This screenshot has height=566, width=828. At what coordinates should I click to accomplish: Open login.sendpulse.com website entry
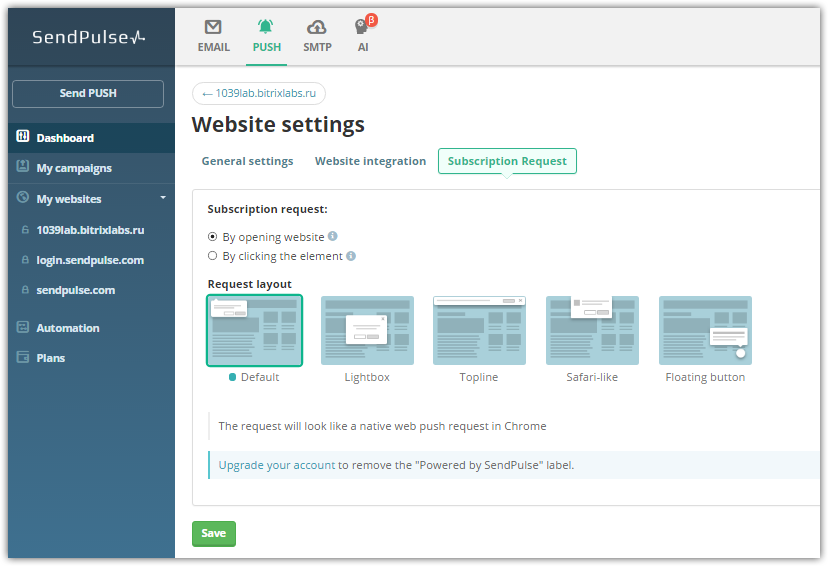(x=89, y=260)
